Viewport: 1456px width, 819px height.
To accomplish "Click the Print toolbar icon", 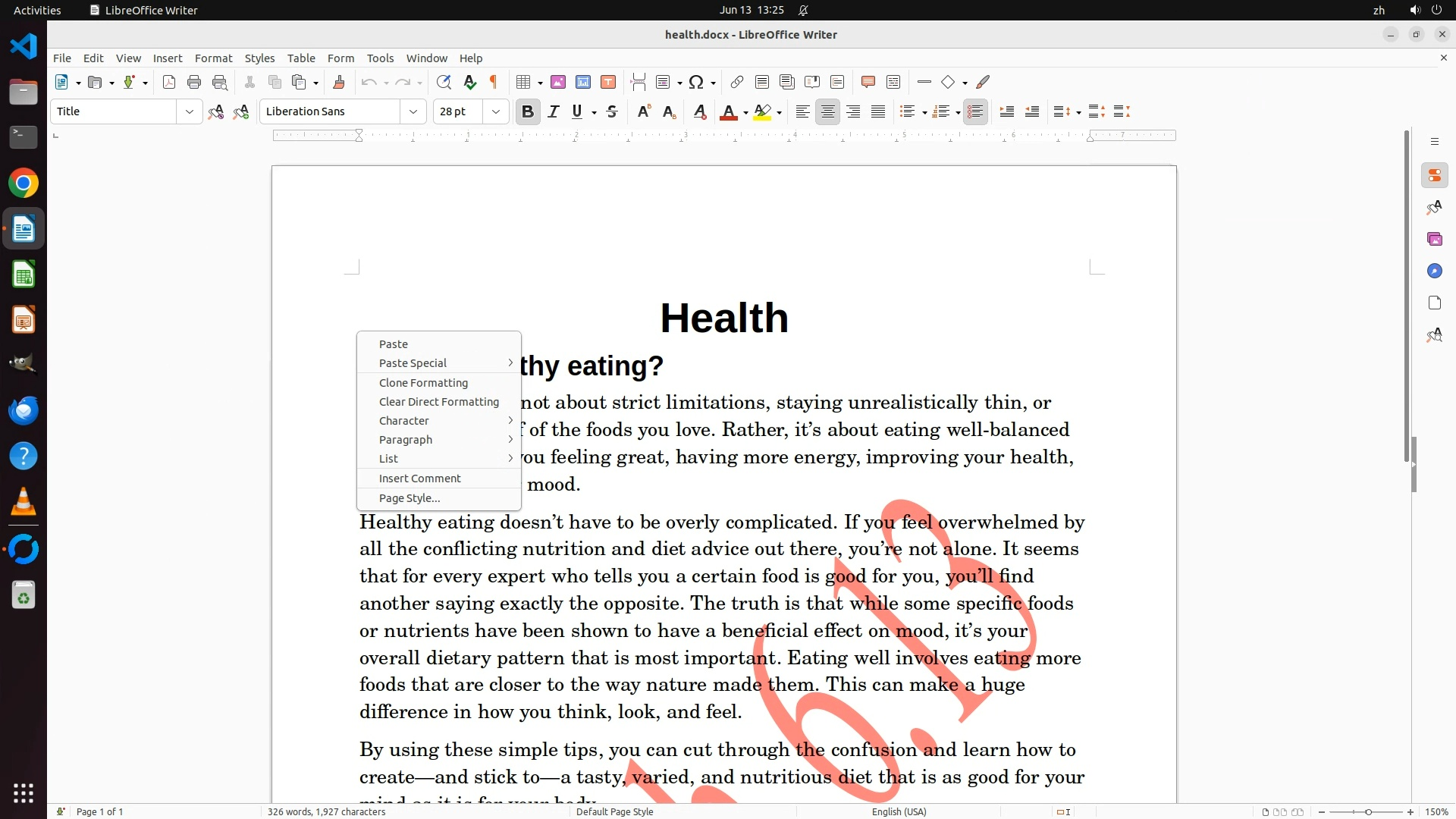I will pos(194,83).
